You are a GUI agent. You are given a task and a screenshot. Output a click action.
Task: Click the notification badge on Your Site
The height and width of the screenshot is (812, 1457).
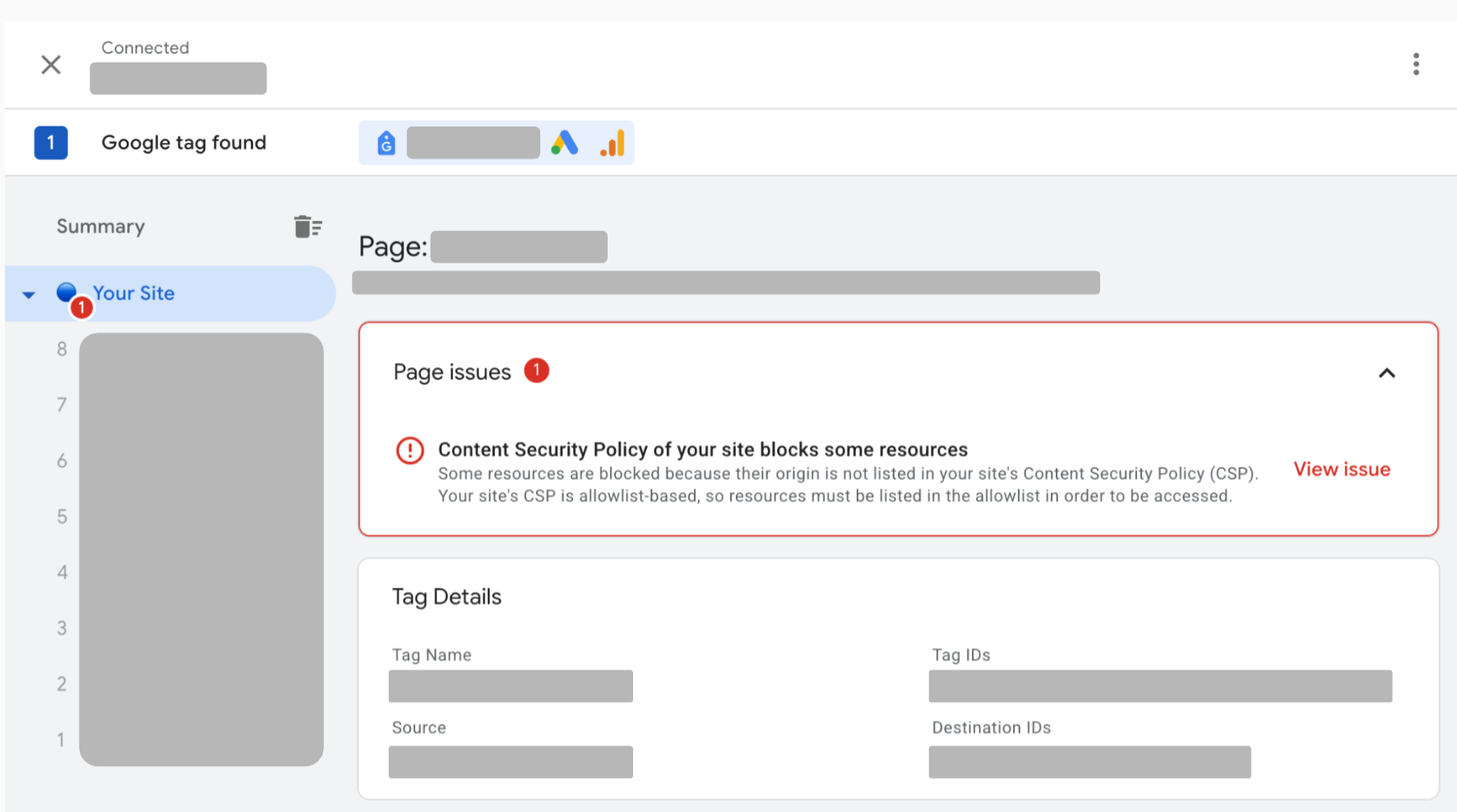[81, 307]
